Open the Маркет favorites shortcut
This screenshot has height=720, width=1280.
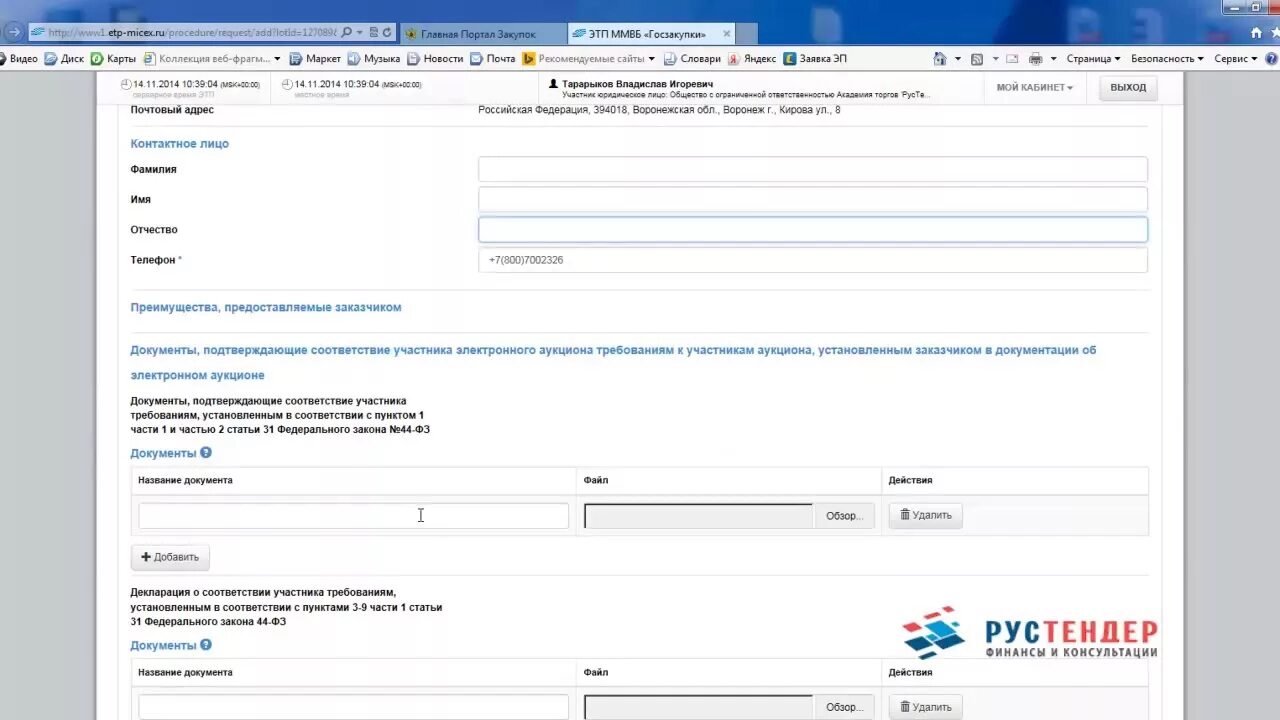[315, 59]
